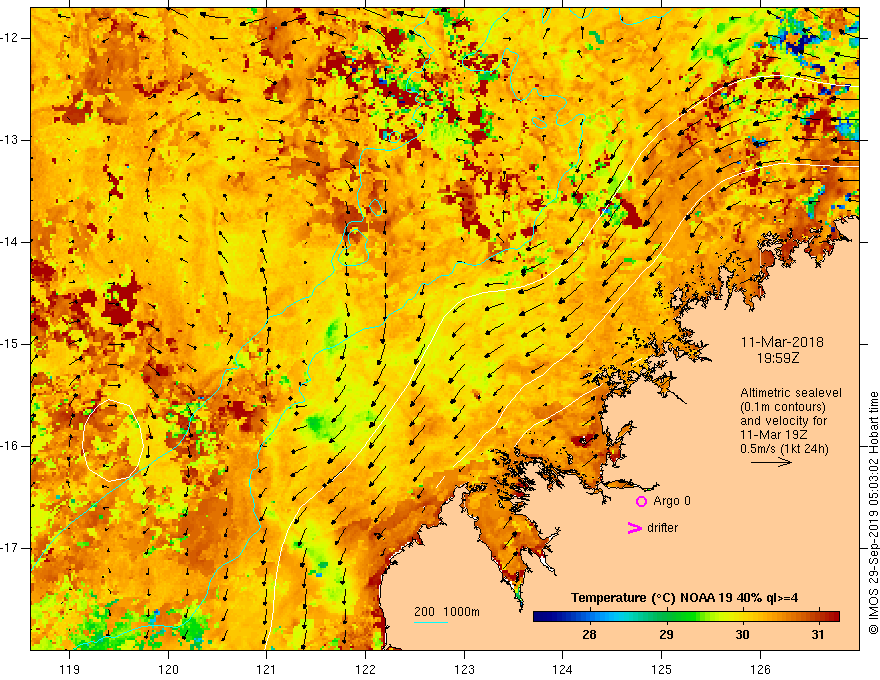Click the color bar label 28

[x=589, y=635]
